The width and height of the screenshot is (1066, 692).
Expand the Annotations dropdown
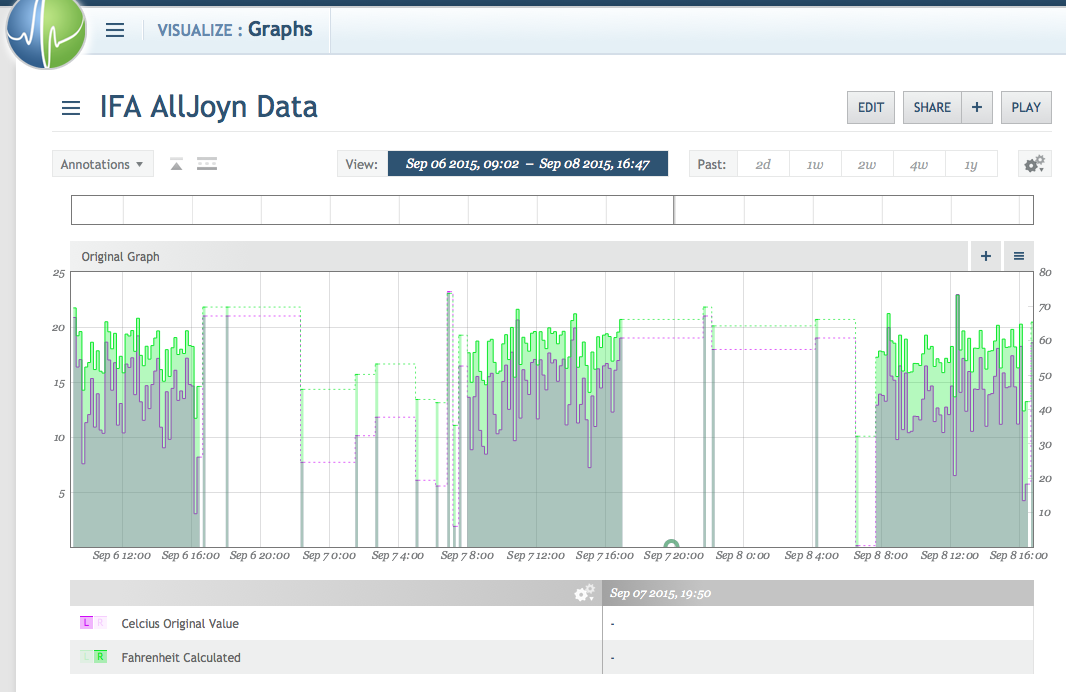pos(103,164)
